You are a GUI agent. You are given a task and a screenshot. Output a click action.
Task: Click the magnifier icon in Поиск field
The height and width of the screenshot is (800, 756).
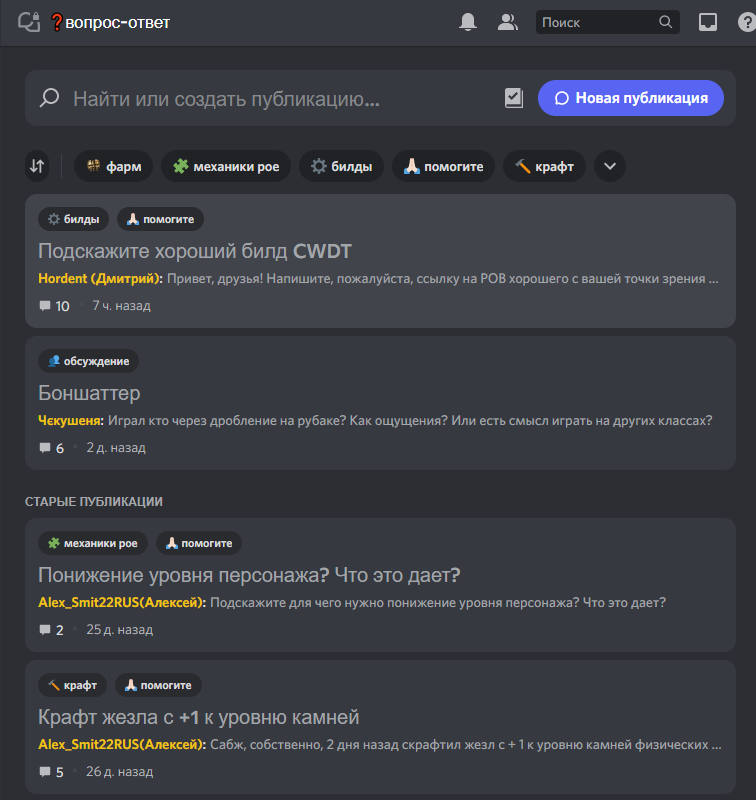[x=666, y=22]
